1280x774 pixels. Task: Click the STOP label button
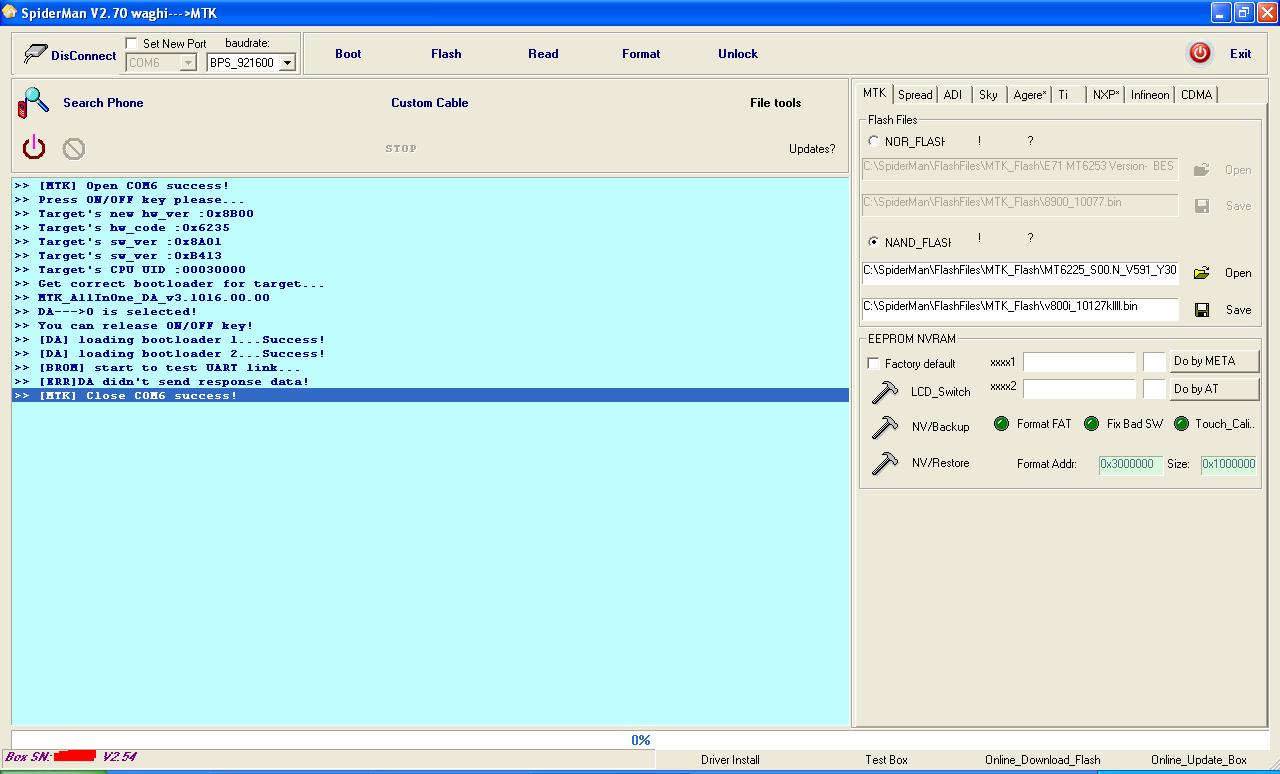point(401,149)
